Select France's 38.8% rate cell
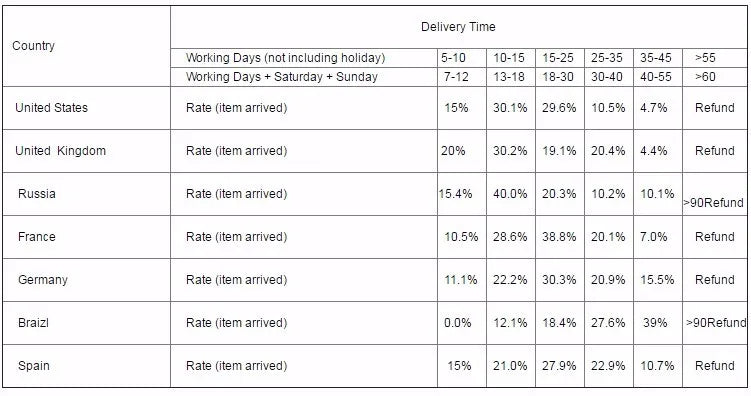This screenshot has width=751, height=396. [559, 237]
